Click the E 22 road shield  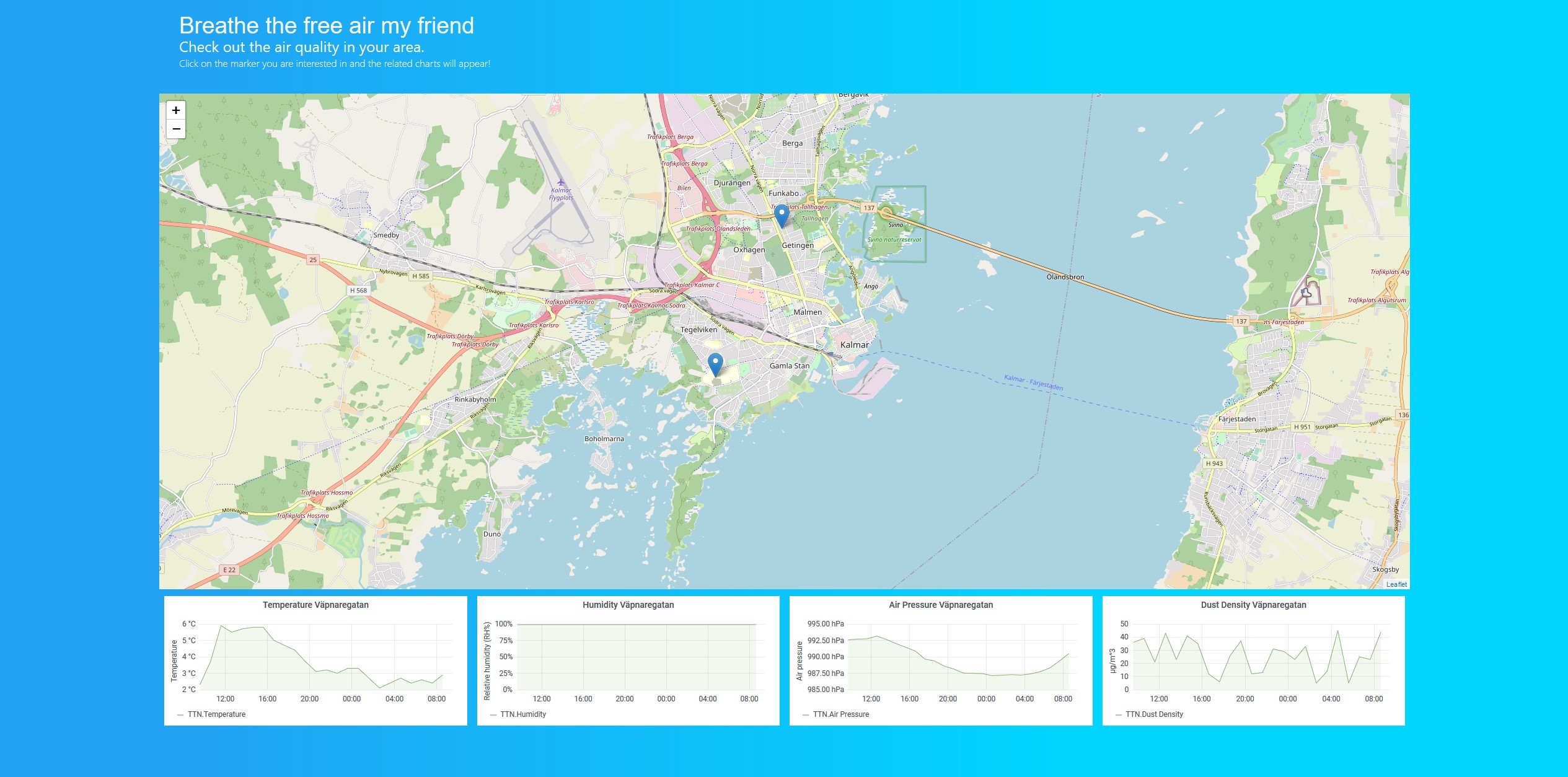tap(229, 570)
